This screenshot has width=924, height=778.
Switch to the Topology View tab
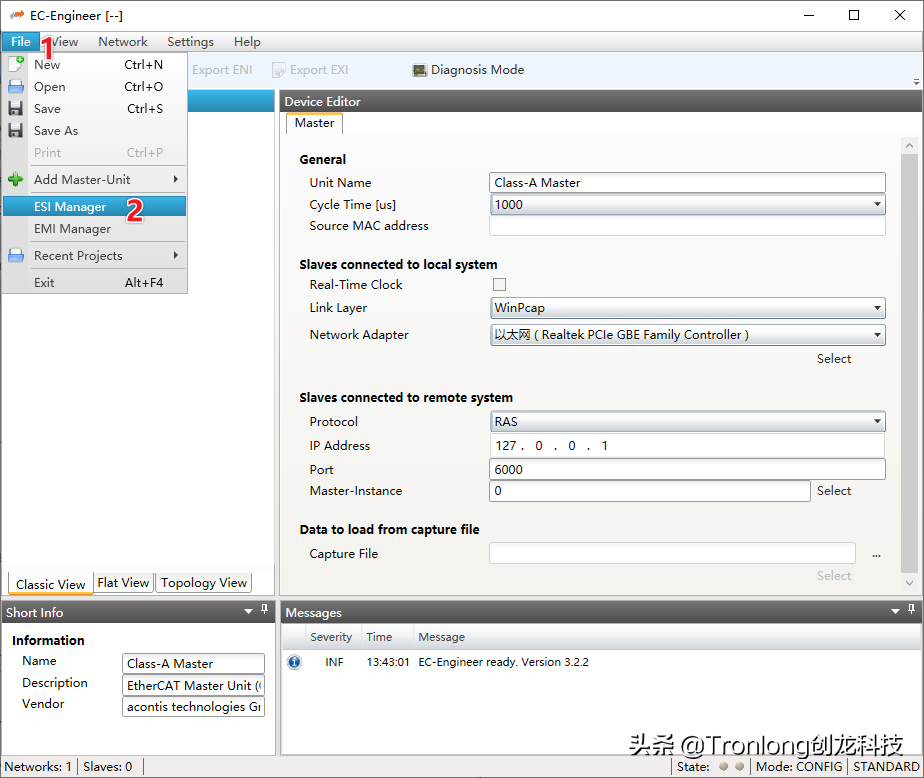[x=203, y=582]
